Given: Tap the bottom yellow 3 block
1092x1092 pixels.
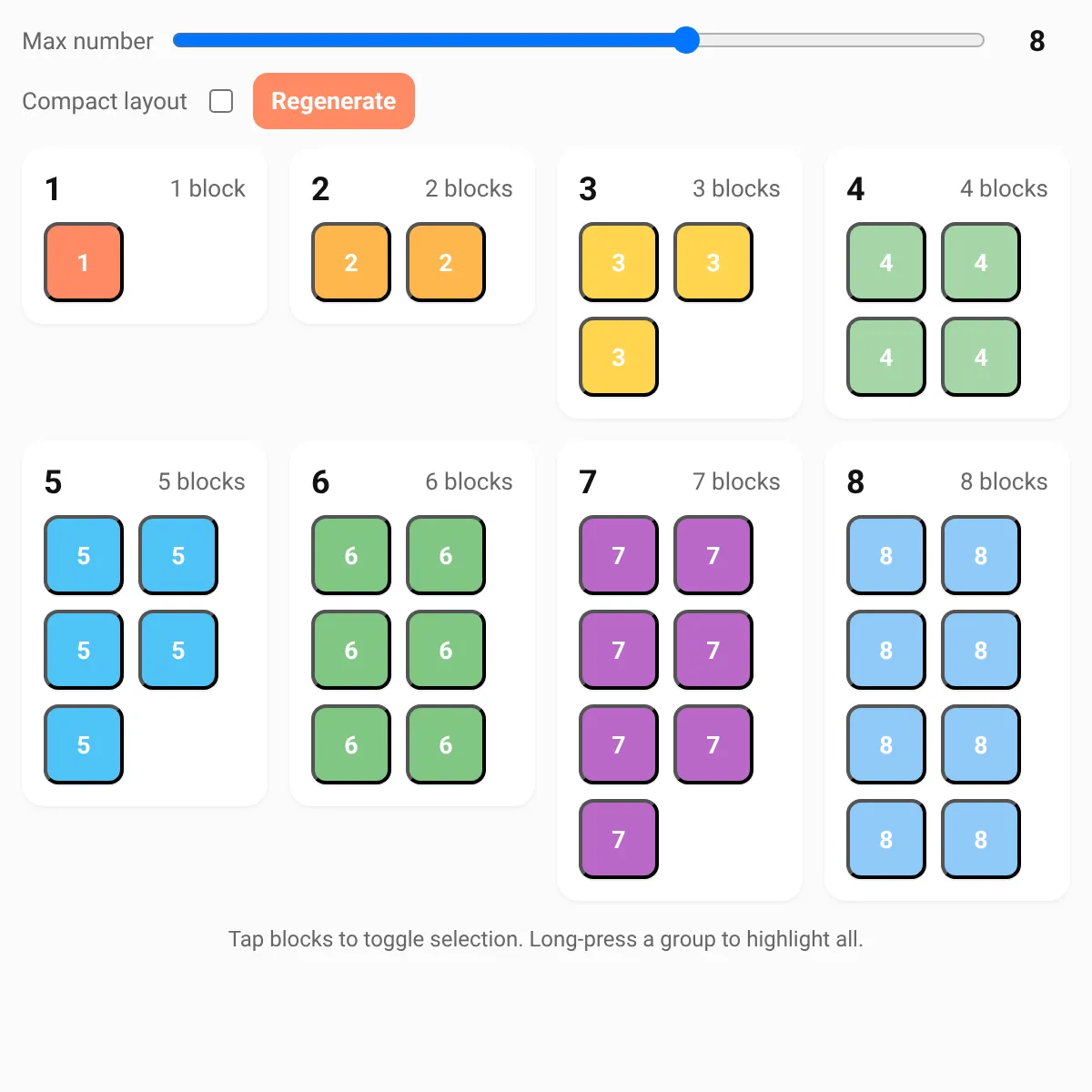Looking at the screenshot, I should [x=619, y=357].
